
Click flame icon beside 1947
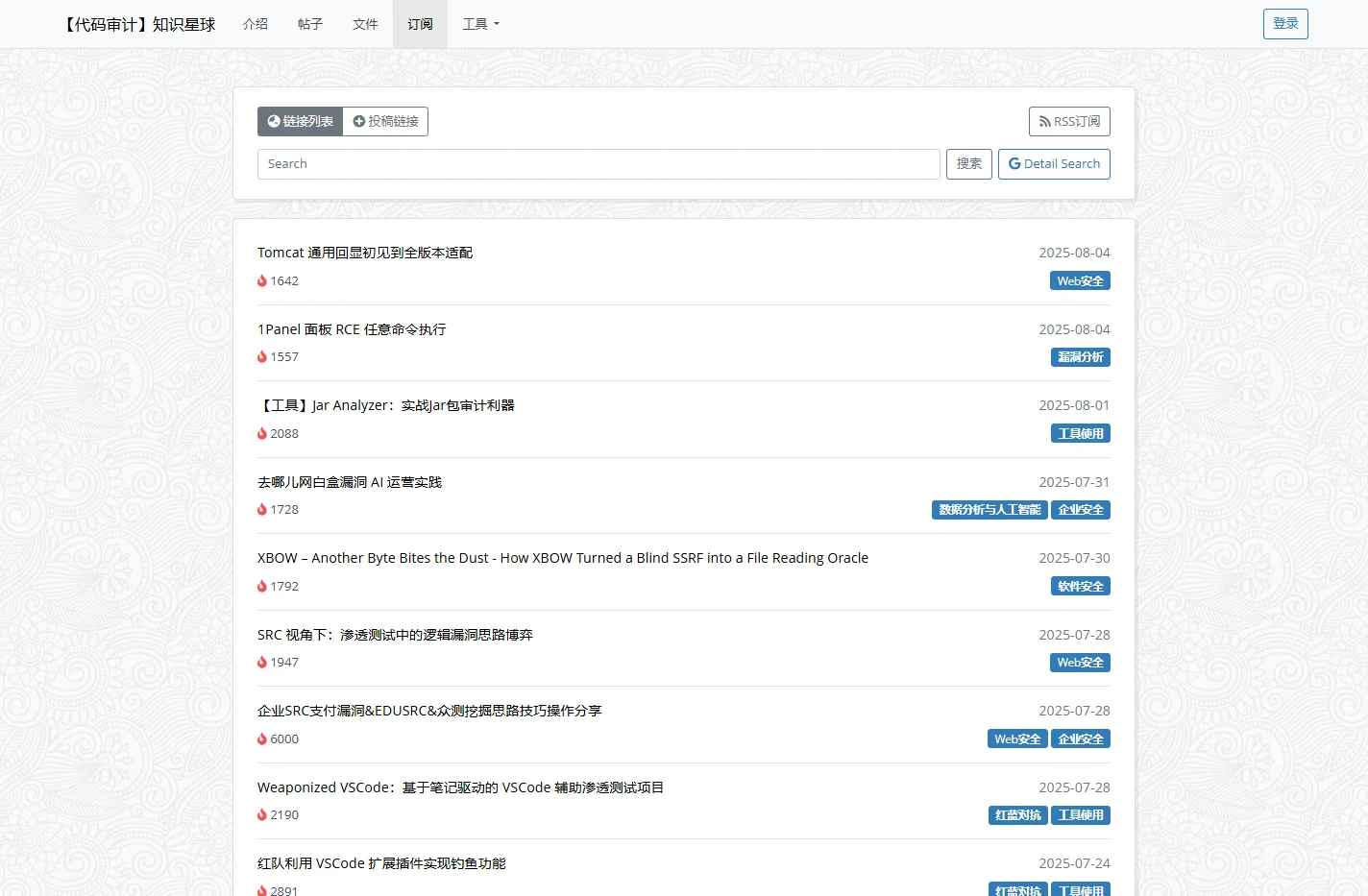[262, 662]
